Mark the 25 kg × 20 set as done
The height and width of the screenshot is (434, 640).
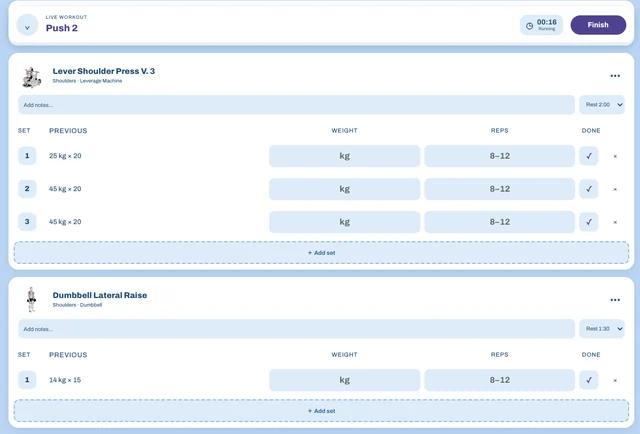[x=589, y=156]
